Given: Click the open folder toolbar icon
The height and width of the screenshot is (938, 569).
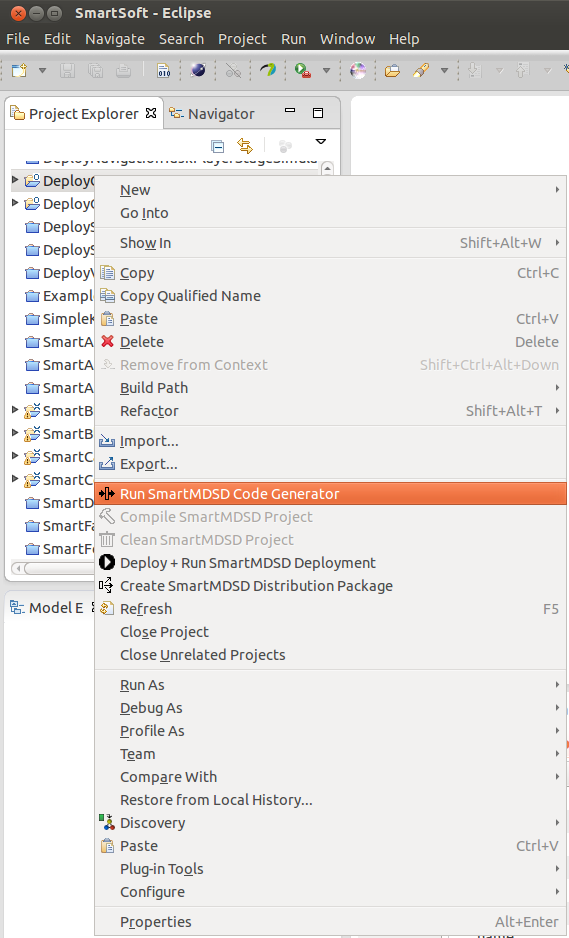Looking at the screenshot, I should [x=392, y=71].
